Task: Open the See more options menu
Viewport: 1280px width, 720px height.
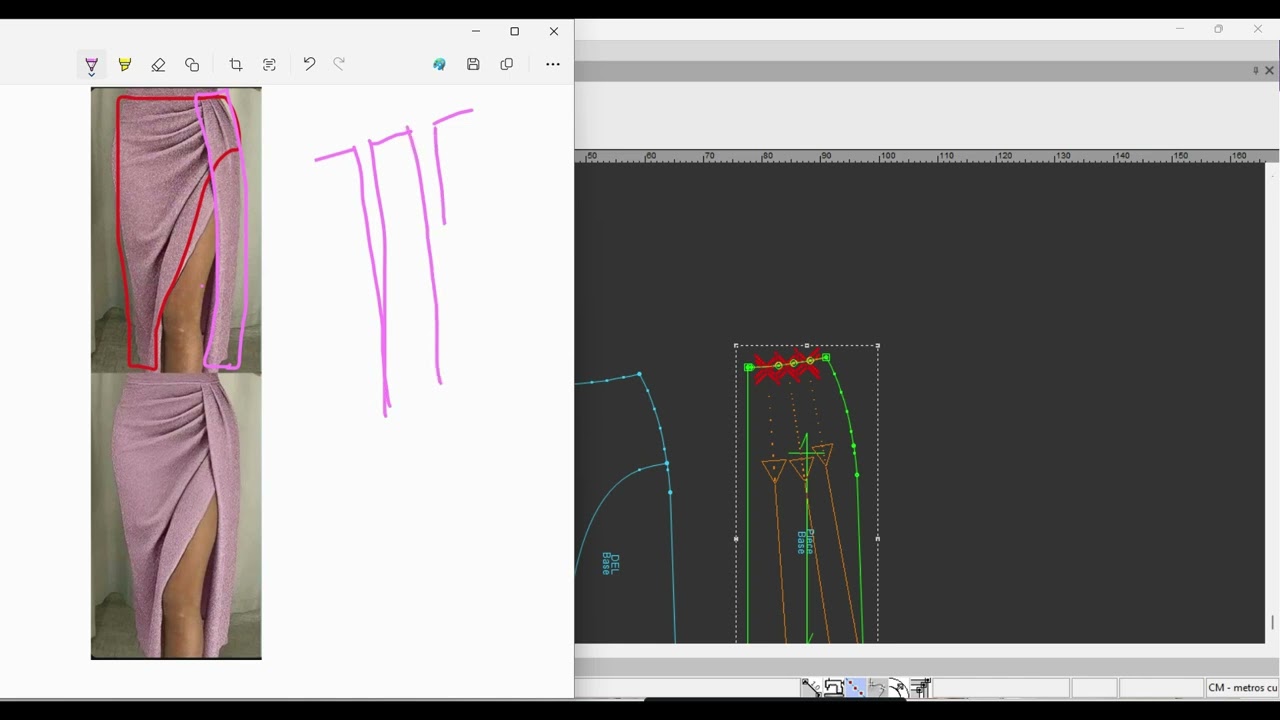Action: point(553,65)
